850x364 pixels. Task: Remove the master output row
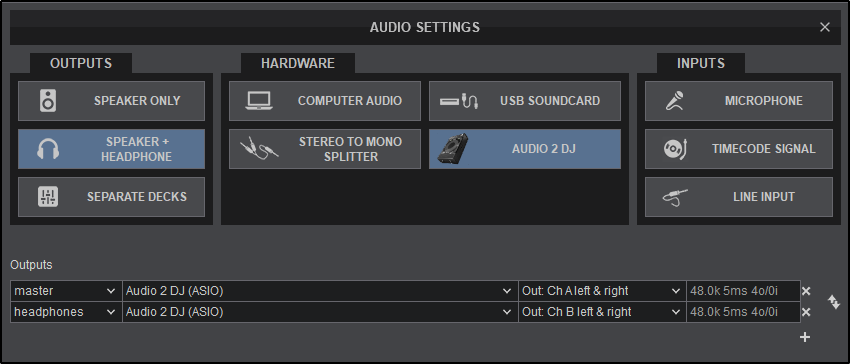pyautogui.click(x=806, y=291)
